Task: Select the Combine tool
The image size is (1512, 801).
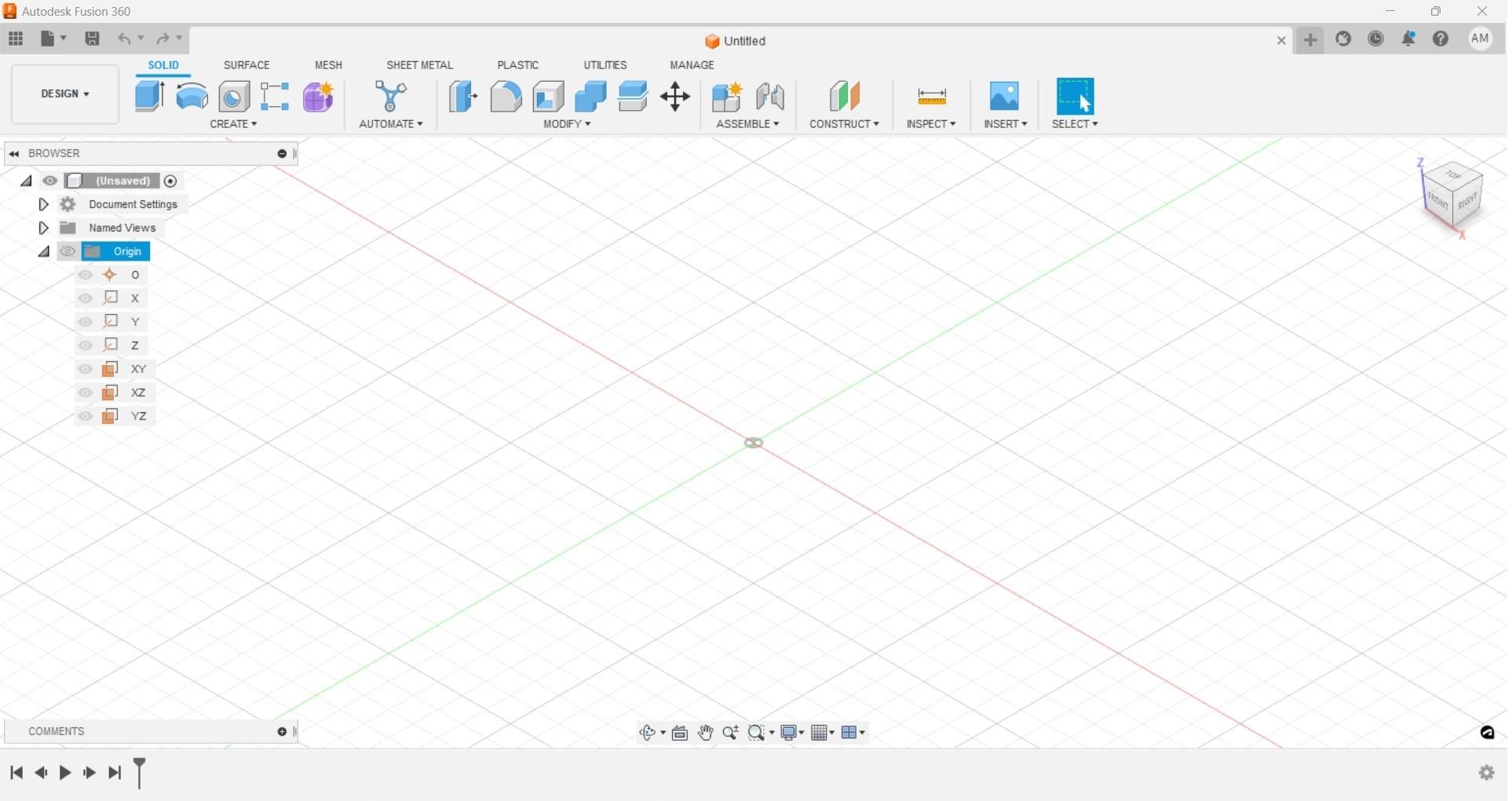Action: click(591, 97)
